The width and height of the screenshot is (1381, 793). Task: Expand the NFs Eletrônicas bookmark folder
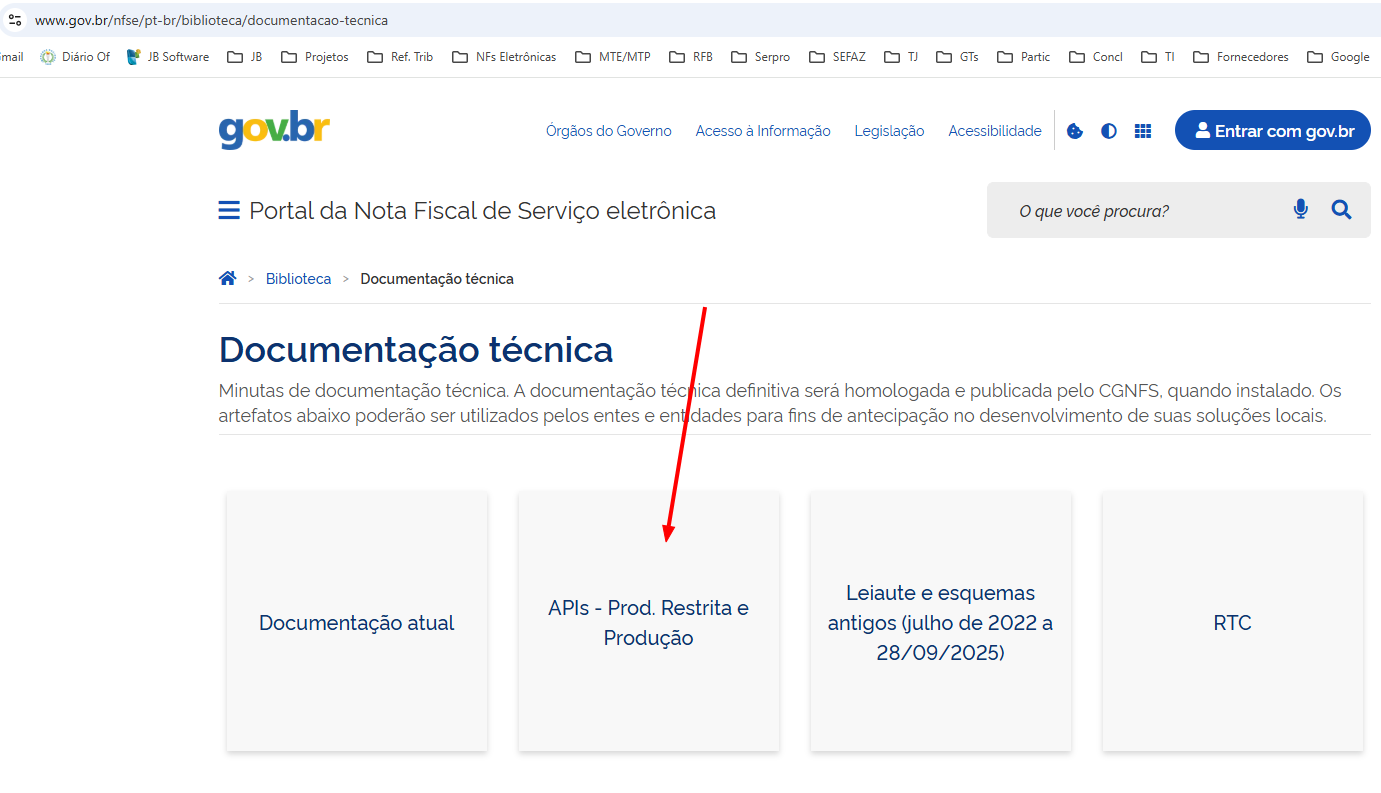coord(504,57)
